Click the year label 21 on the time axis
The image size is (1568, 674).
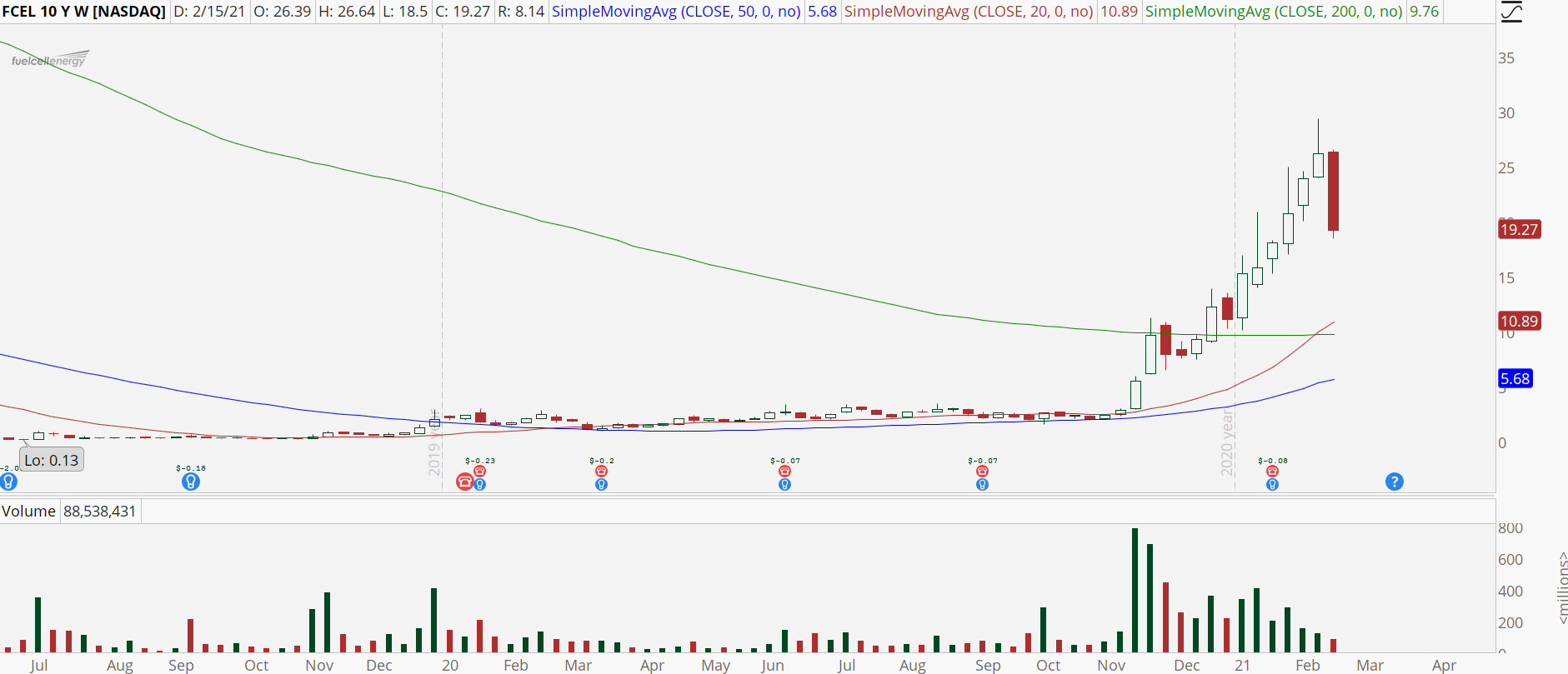point(1243,665)
